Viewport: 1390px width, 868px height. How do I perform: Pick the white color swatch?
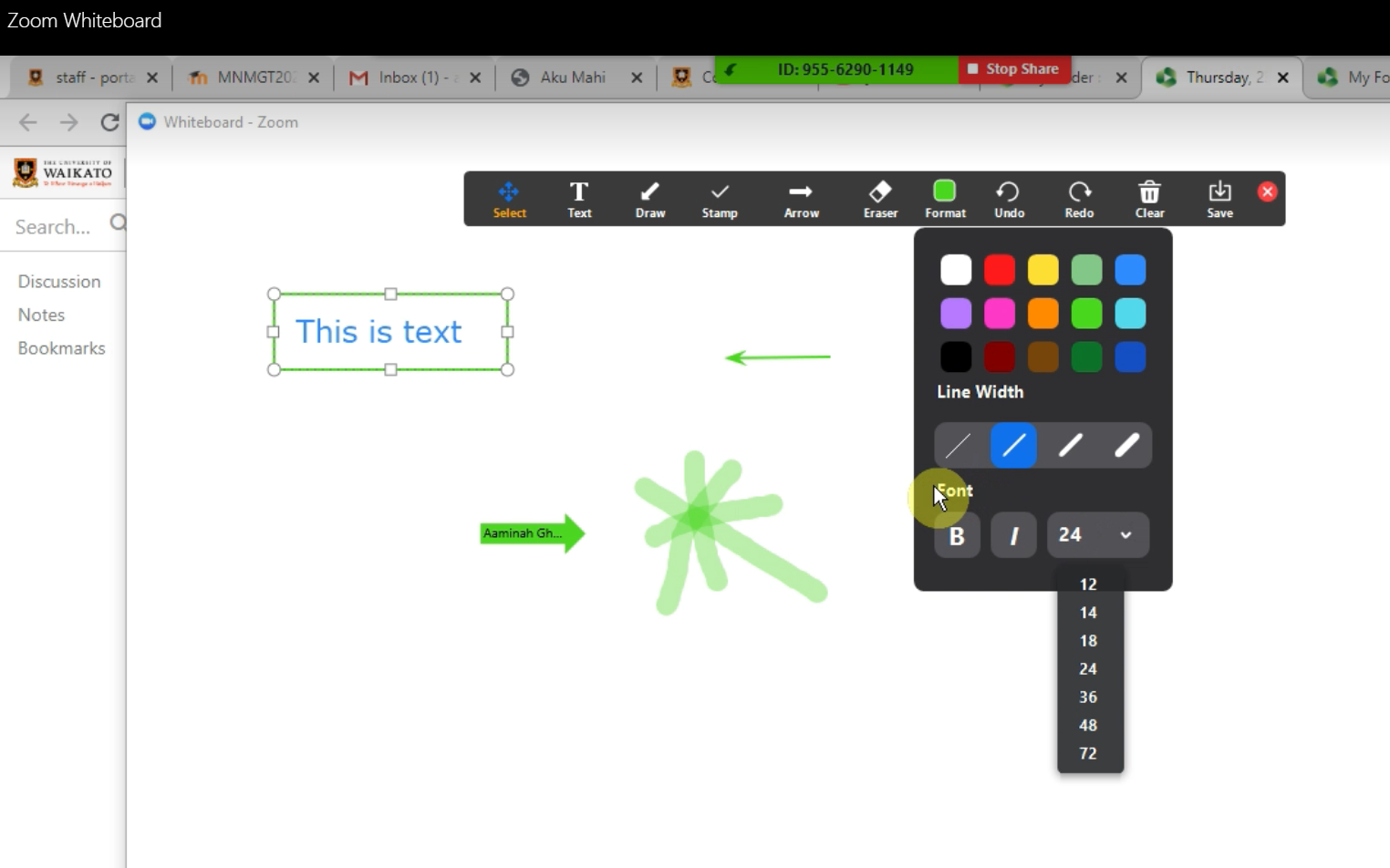tap(956, 270)
